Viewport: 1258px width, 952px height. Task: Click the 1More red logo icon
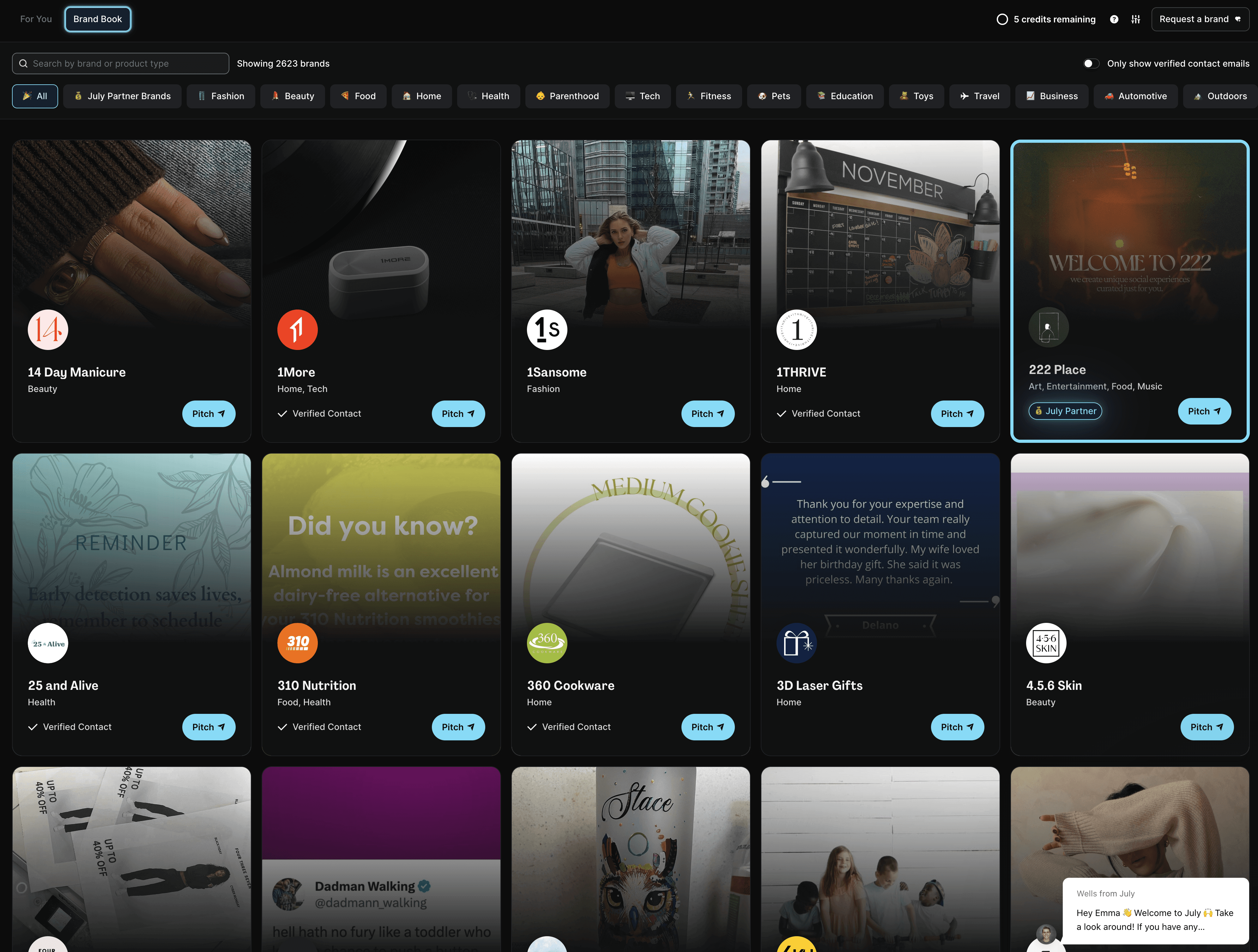pos(297,330)
